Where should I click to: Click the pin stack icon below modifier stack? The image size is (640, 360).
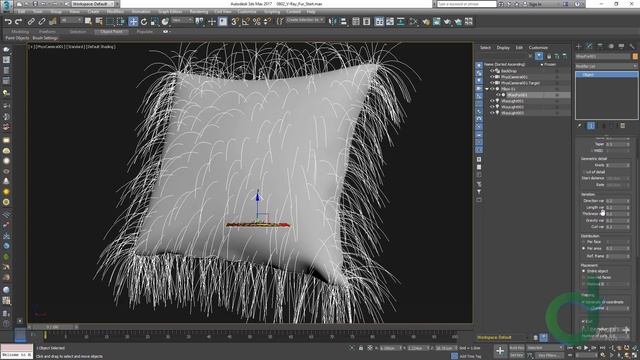point(580,126)
